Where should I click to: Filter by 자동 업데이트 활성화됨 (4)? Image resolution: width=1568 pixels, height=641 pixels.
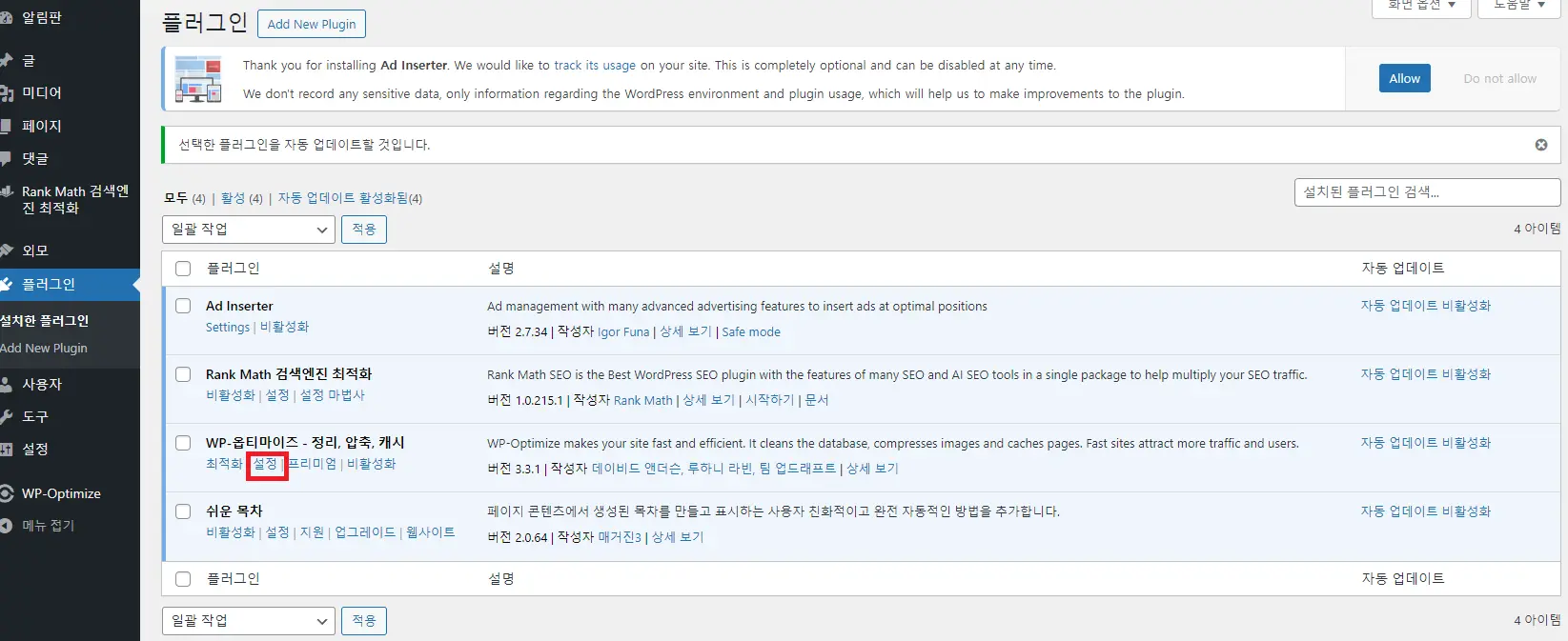click(350, 198)
